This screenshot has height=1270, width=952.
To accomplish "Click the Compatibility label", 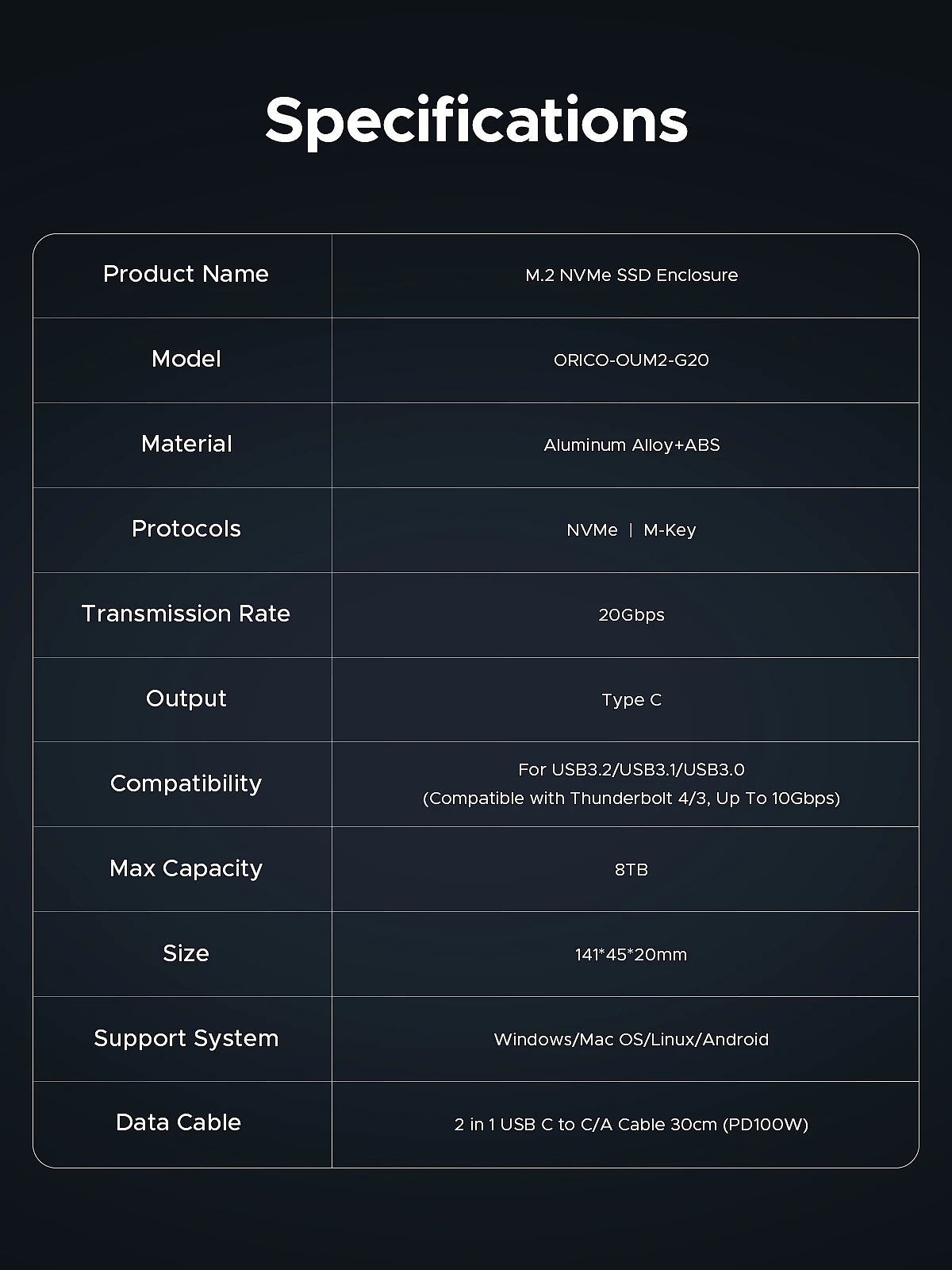I will click(186, 783).
